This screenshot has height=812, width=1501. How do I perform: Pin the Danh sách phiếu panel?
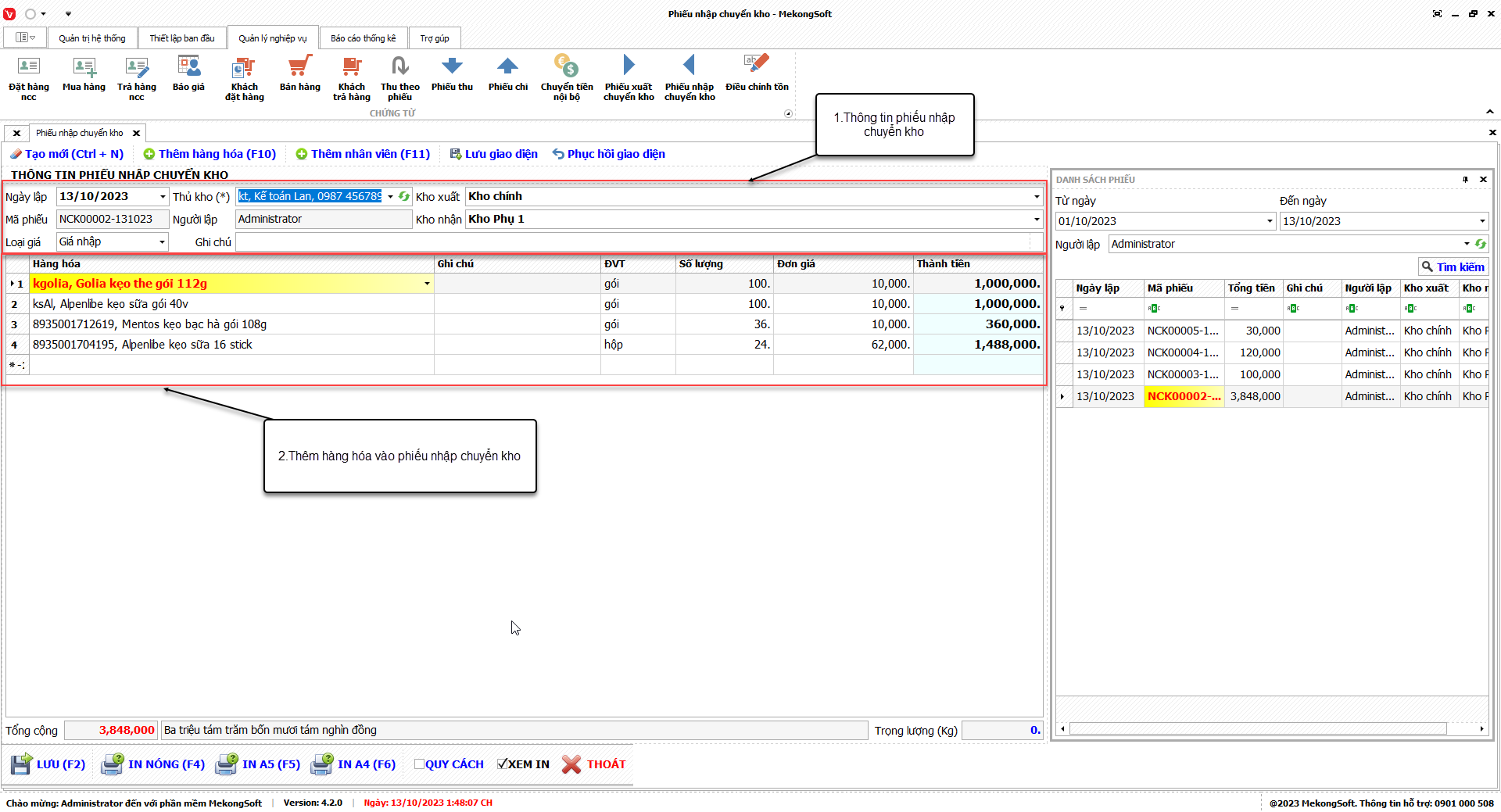(x=1465, y=180)
